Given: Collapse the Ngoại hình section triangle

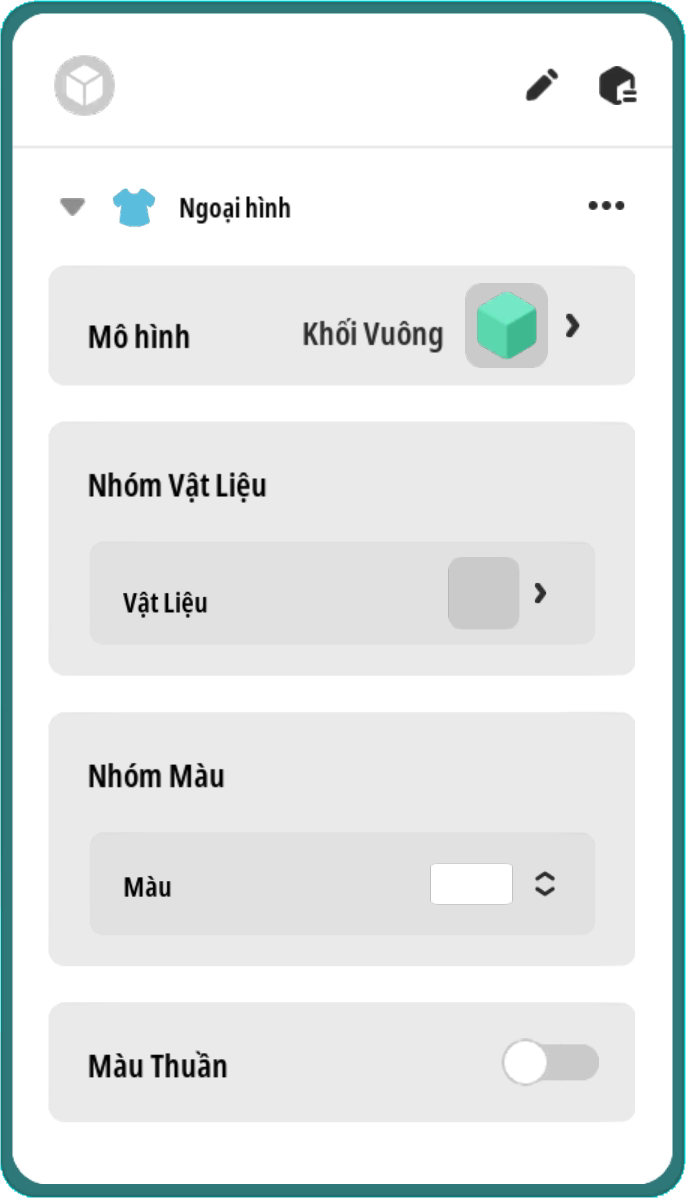Looking at the screenshot, I should pyautogui.click(x=72, y=207).
